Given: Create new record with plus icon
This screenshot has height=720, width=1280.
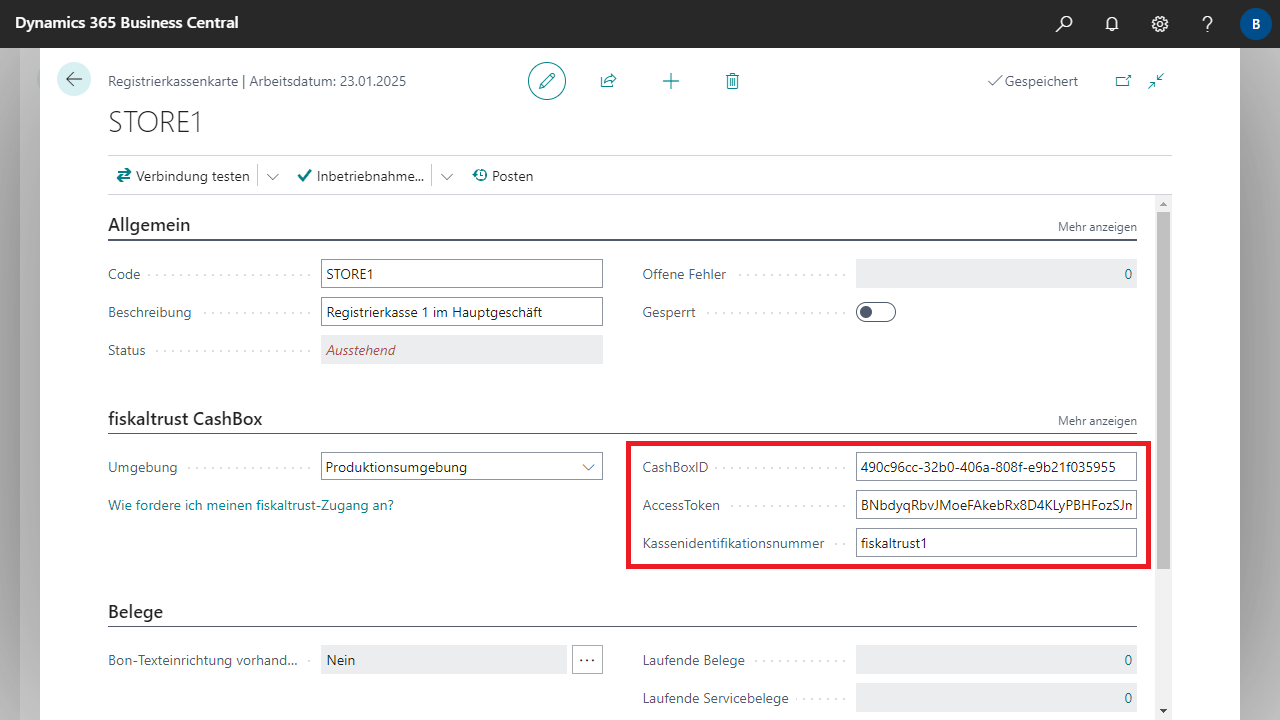Looking at the screenshot, I should click(671, 81).
